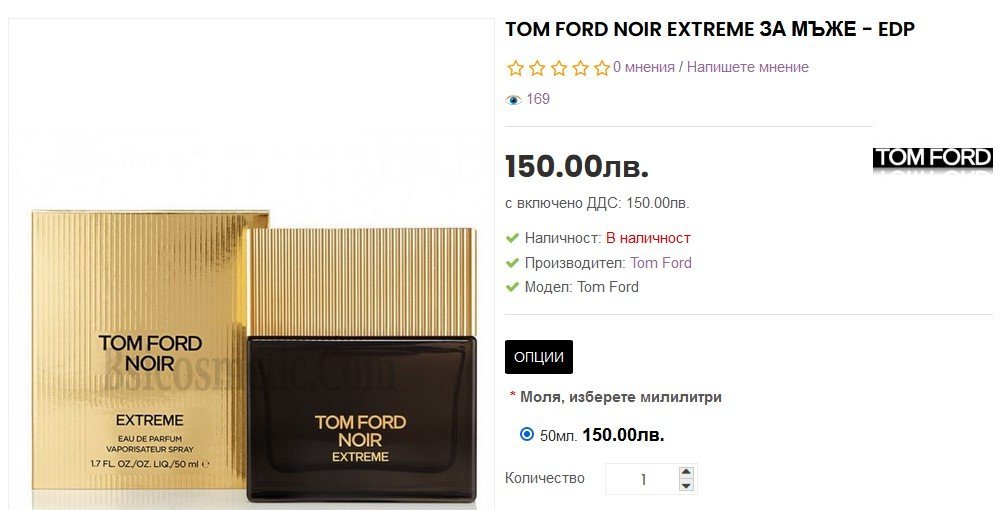Click the green checkmark beside Модел
Viewport: 1001px width, 510px height.
[x=512, y=287]
